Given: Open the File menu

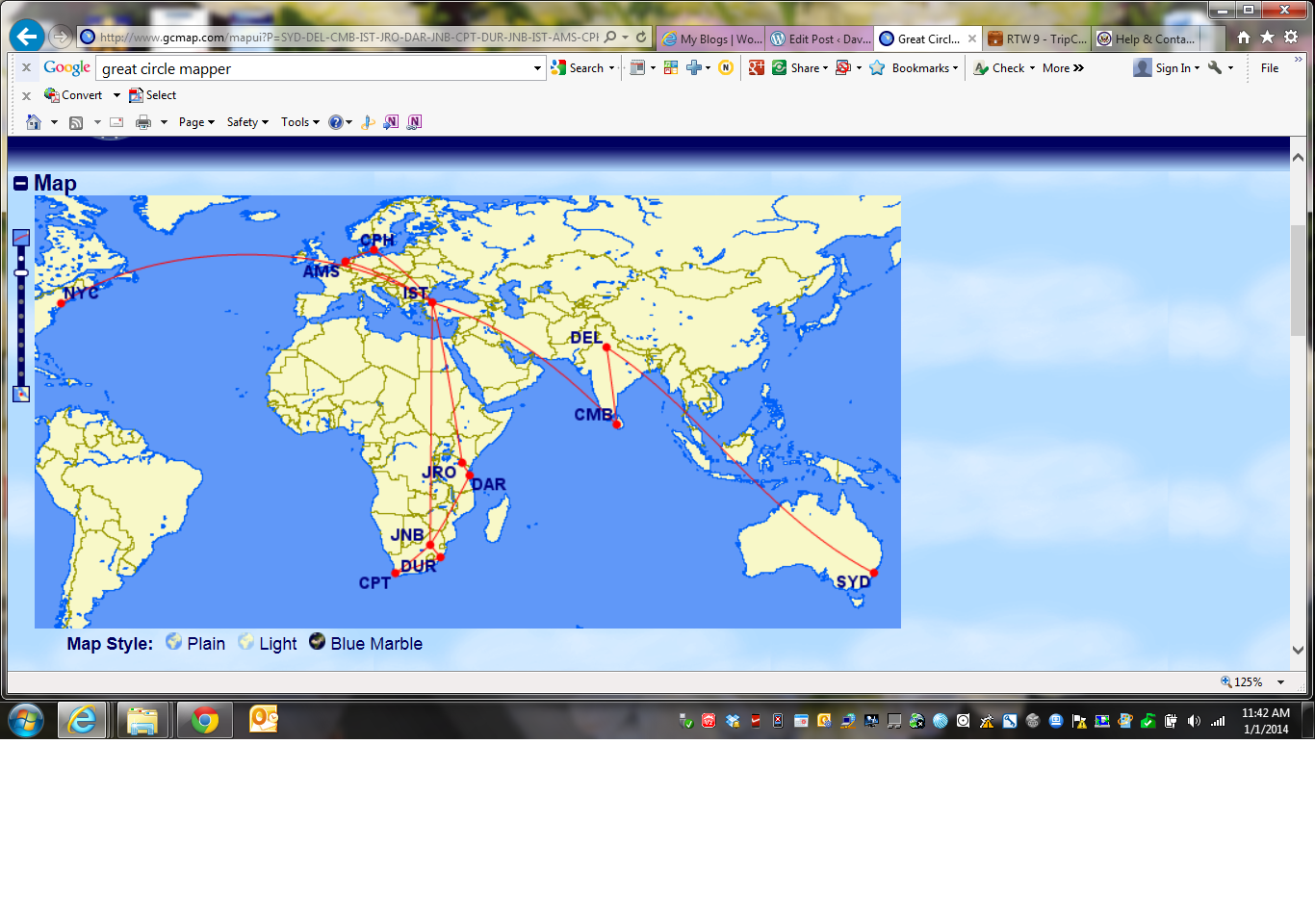Looking at the screenshot, I should pos(1269,68).
